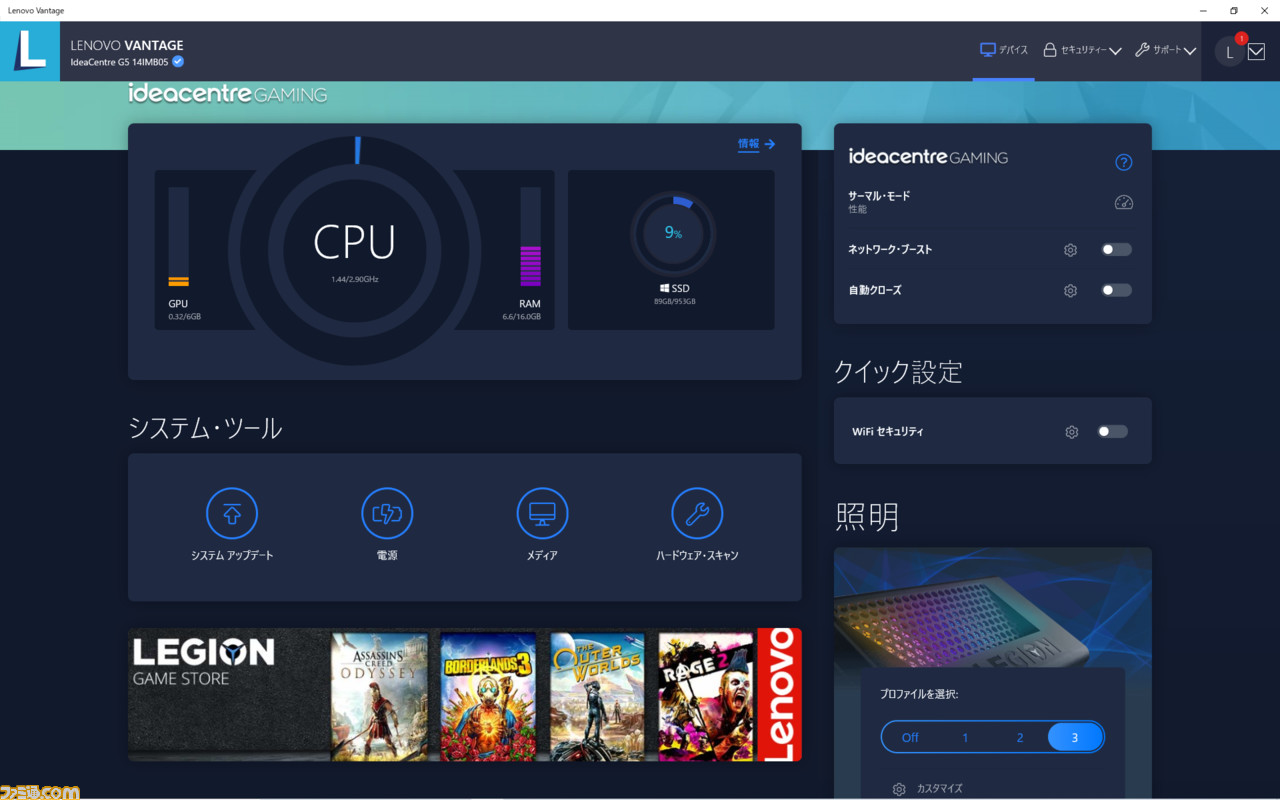Select lighting profile 2
1280x800 pixels.
[1020, 738]
